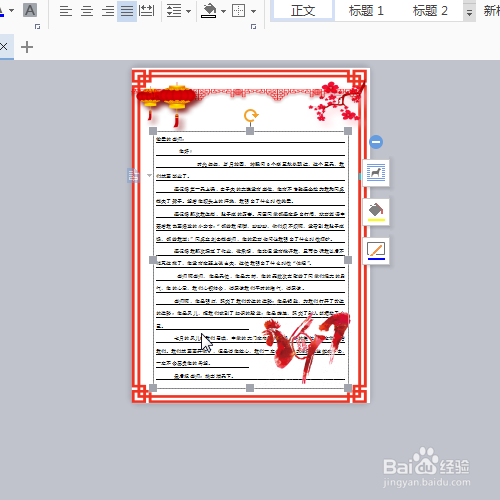Image resolution: width=500 pixels, height=500 pixels.
Task: Open the shape outline floating button
Action: [376, 251]
